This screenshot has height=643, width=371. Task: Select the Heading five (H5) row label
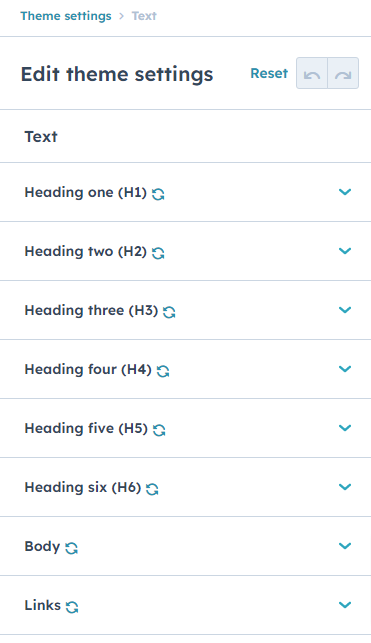coord(86,428)
